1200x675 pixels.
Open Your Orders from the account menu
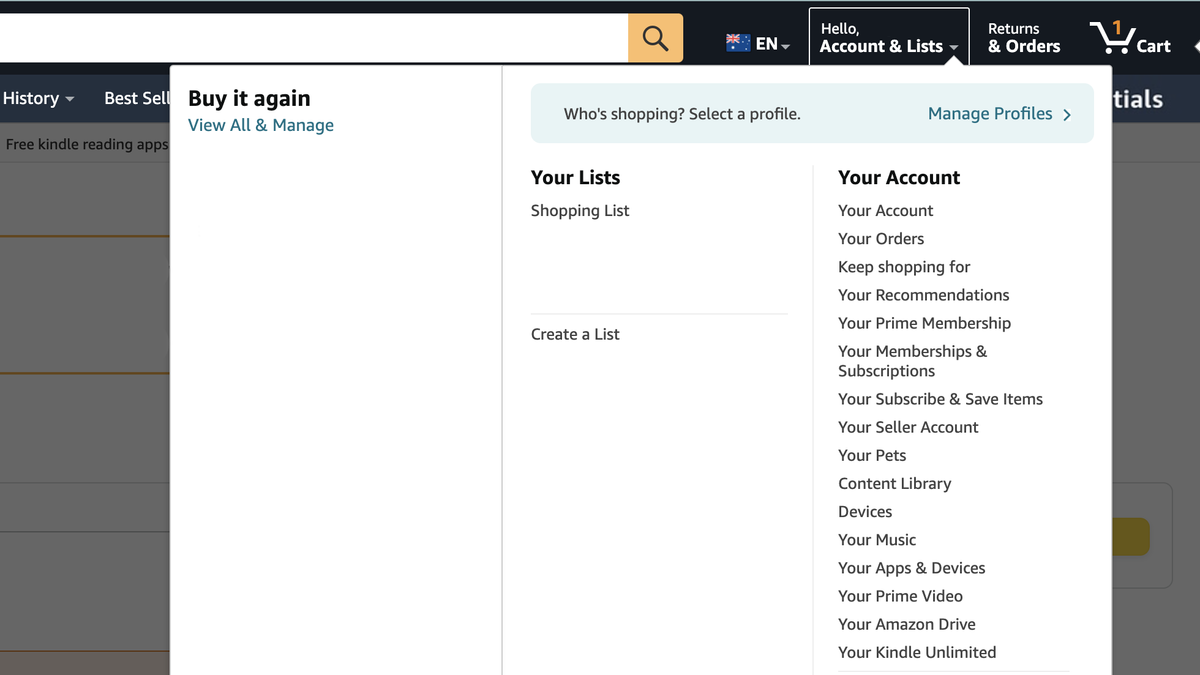click(880, 238)
